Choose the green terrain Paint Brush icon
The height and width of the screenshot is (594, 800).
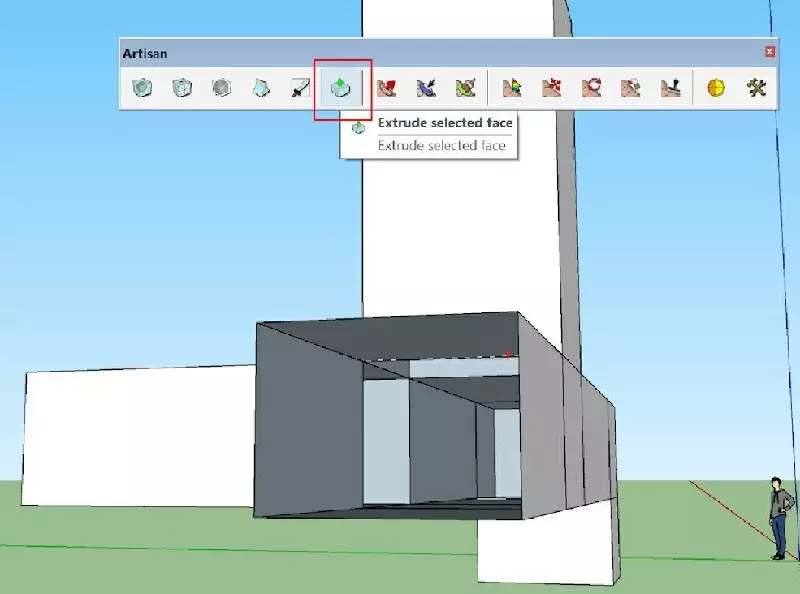point(468,87)
